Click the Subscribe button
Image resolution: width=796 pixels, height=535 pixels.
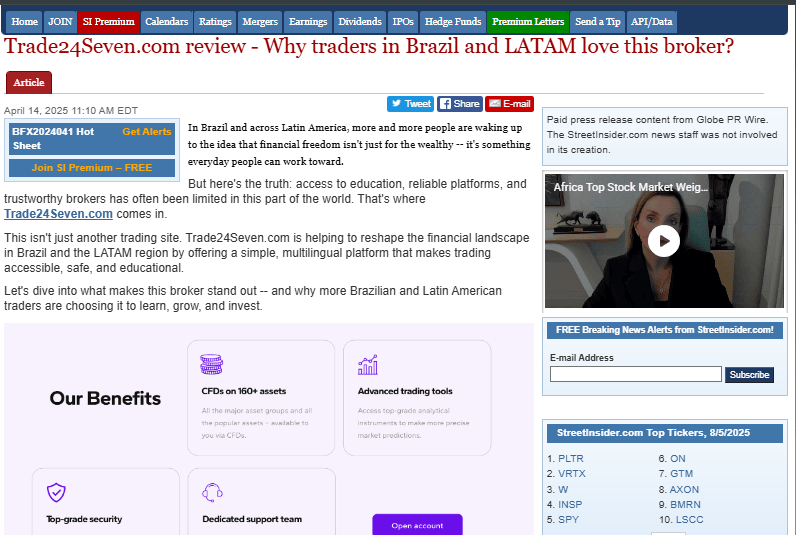tap(749, 375)
